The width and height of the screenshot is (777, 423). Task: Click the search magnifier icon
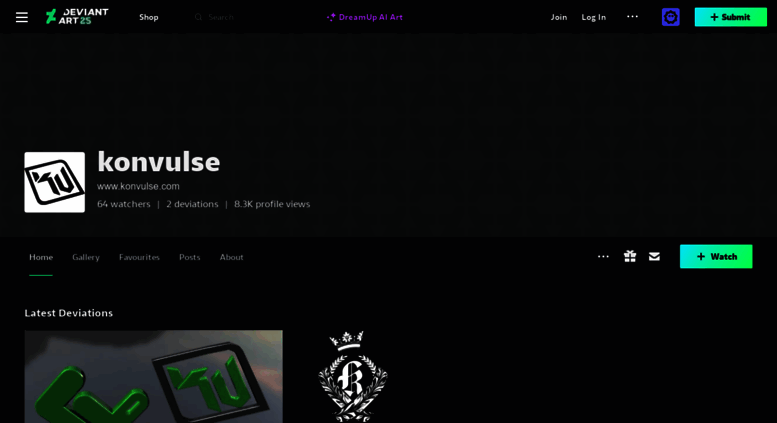[198, 17]
